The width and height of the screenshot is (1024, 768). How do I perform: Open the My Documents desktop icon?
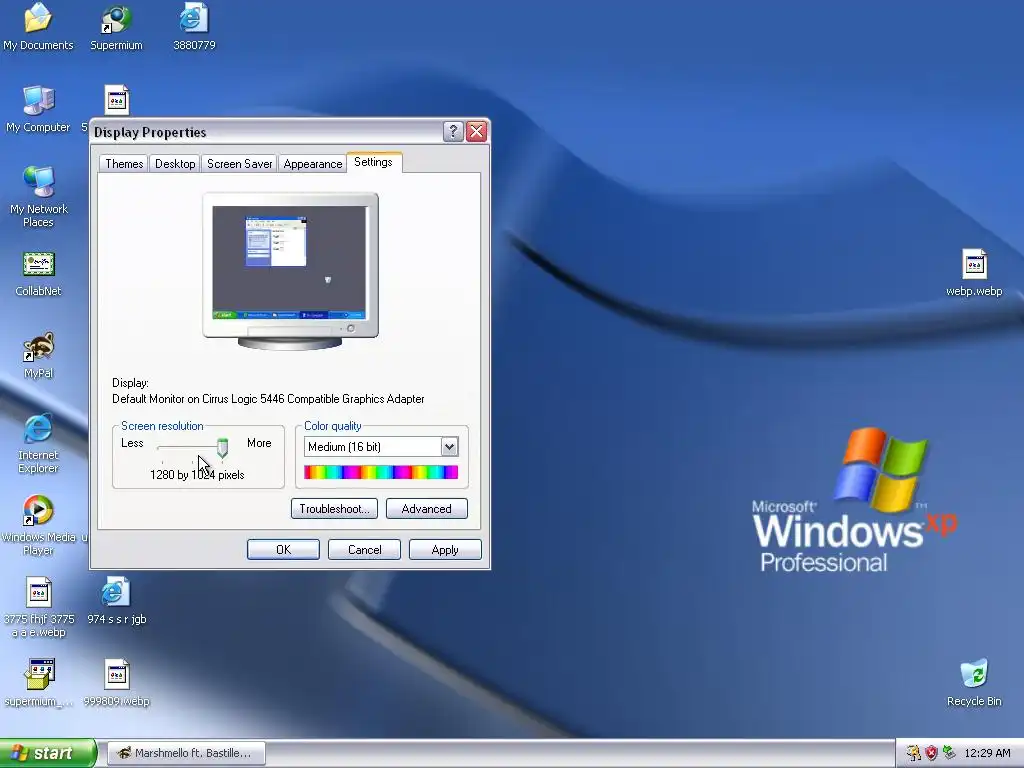tap(38, 26)
